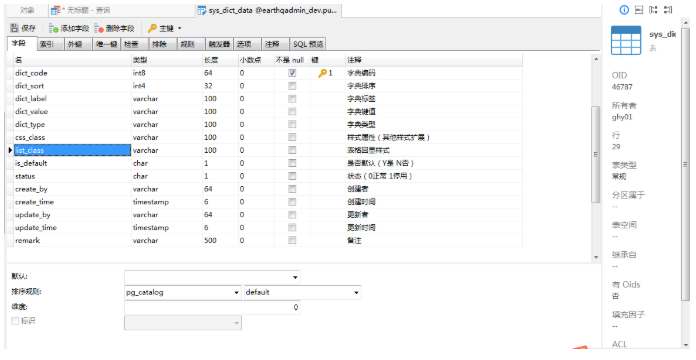The height and width of the screenshot is (360, 696).
Task: Select the dict_code field name
Action: pos(31,73)
